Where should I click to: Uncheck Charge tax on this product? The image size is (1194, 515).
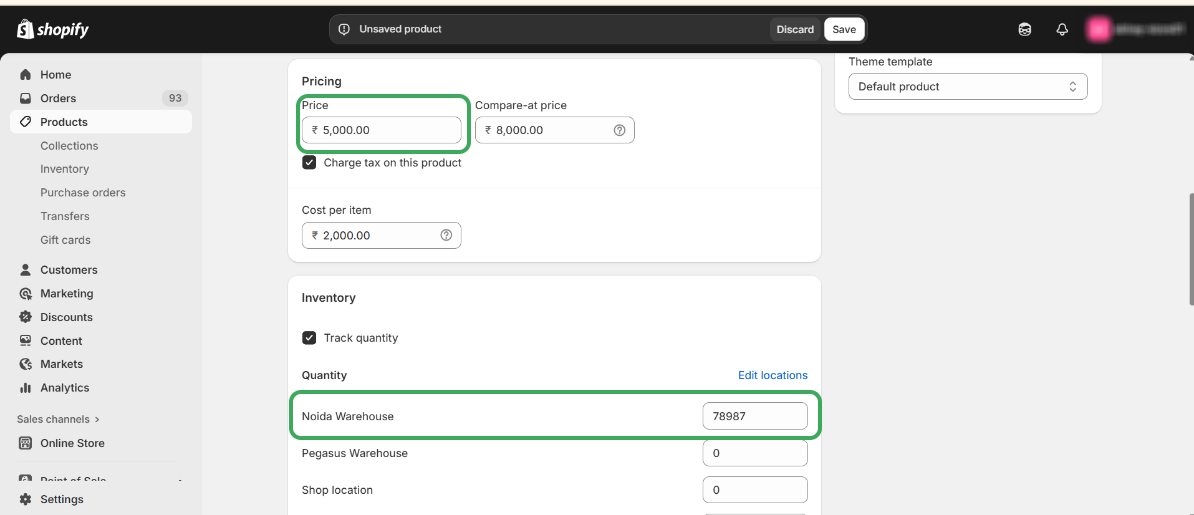pyautogui.click(x=310, y=162)
